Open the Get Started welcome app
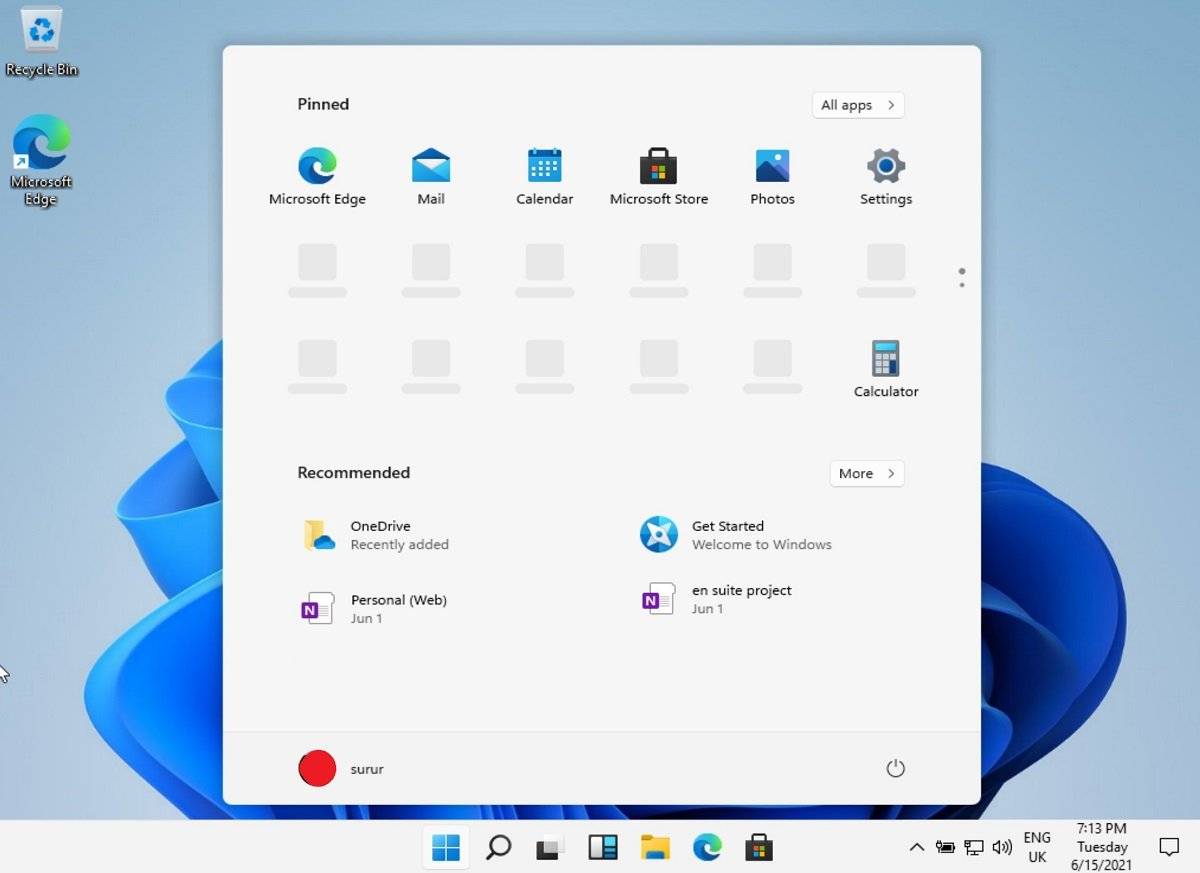 [728, 534]
